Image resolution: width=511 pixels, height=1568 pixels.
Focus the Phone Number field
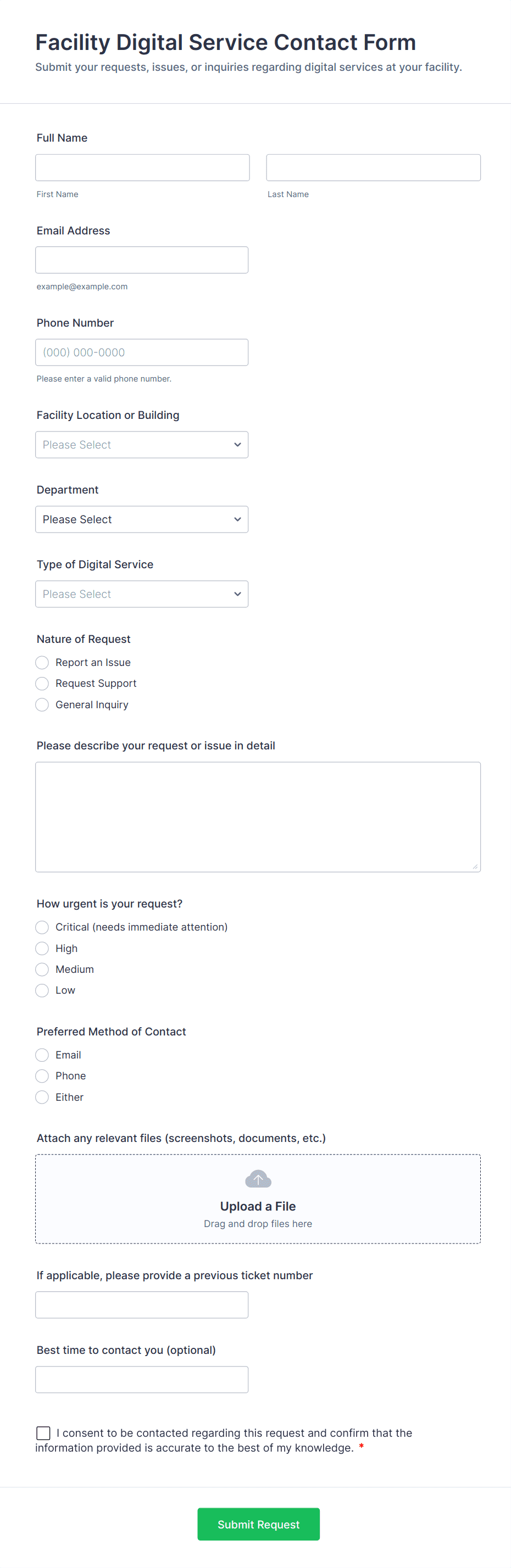pos(142,352)
